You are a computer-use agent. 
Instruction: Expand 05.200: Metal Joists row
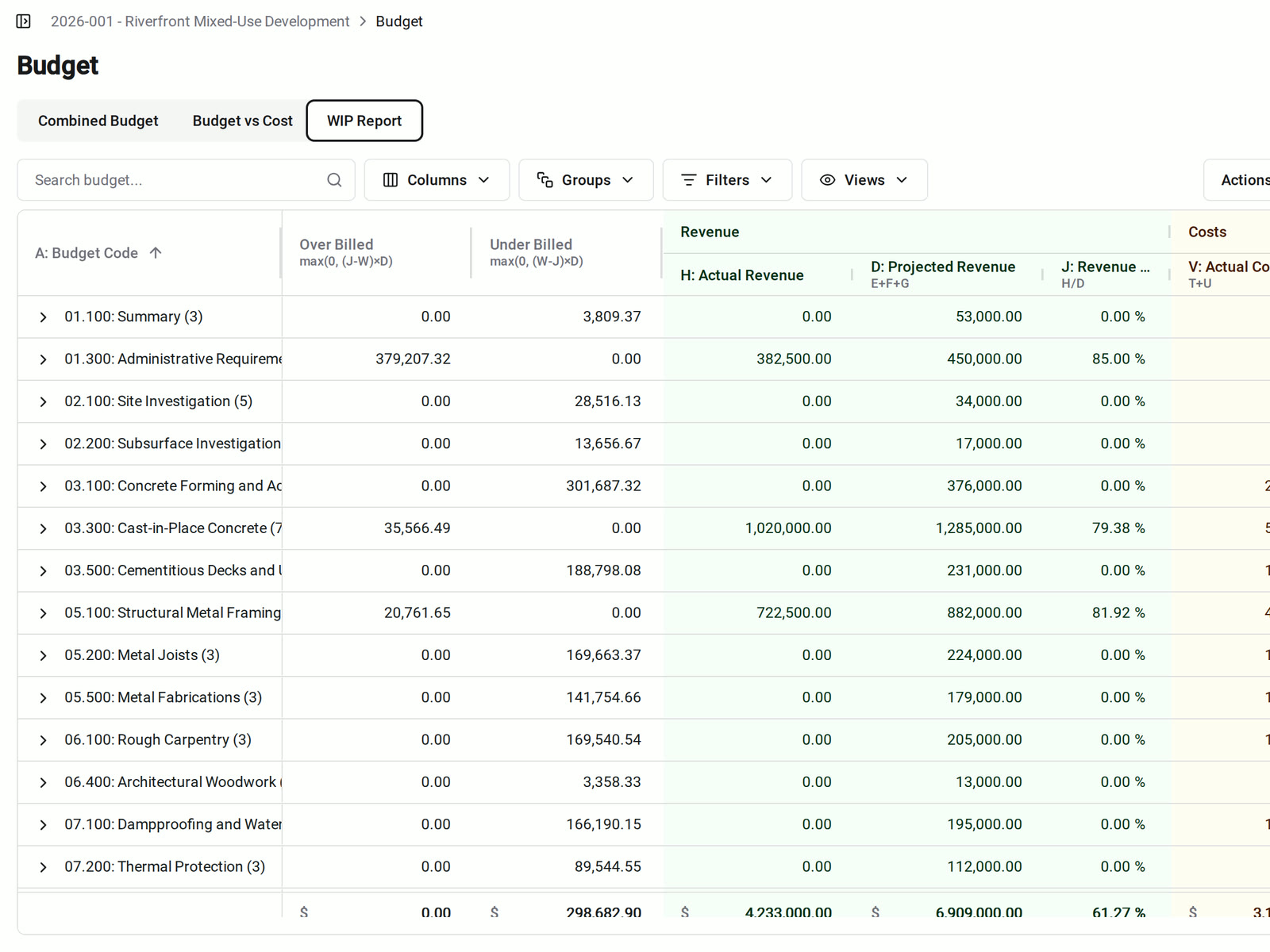(x=43, y=656)
